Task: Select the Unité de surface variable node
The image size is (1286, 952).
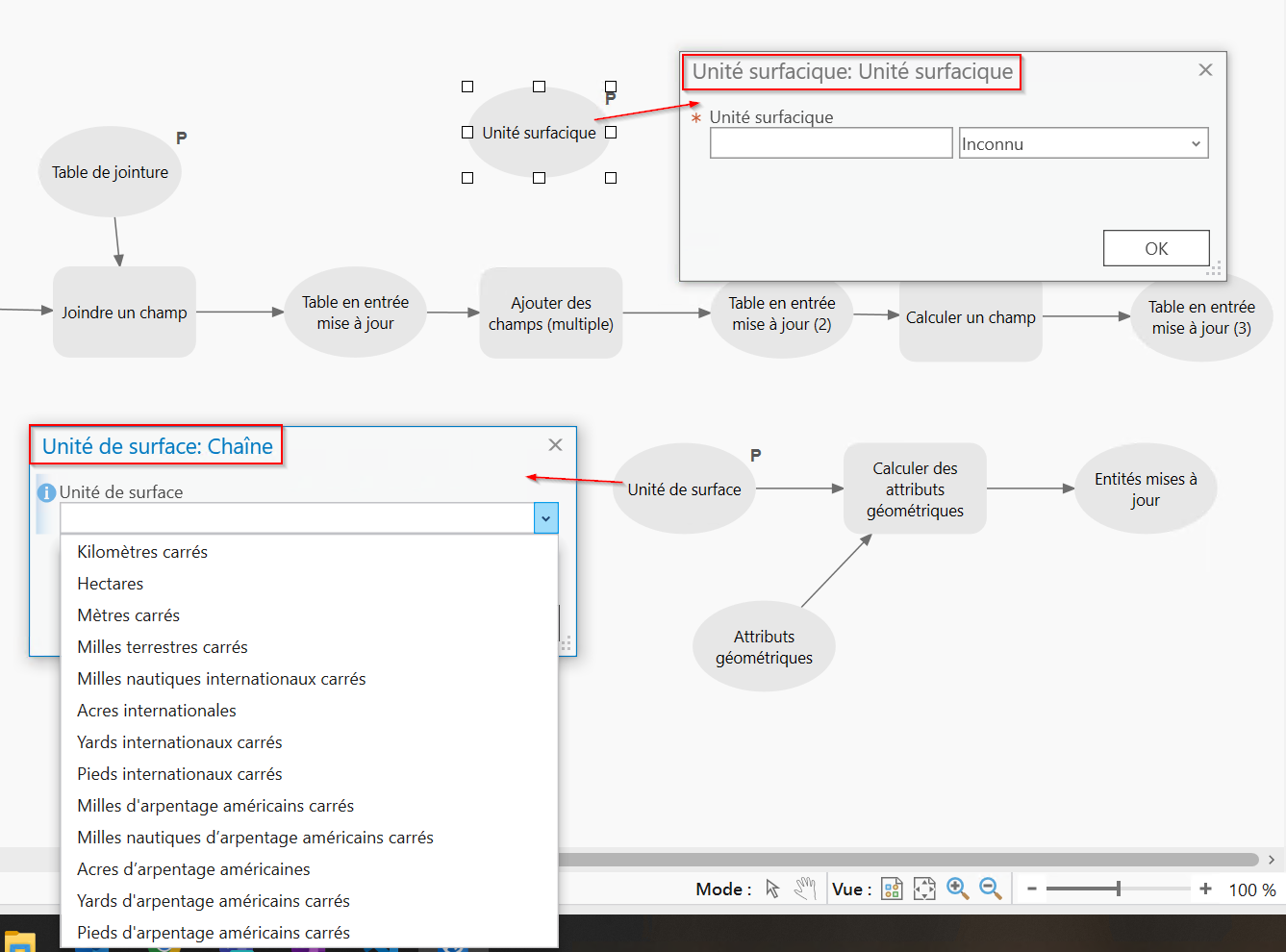Action: coord(684,489)
